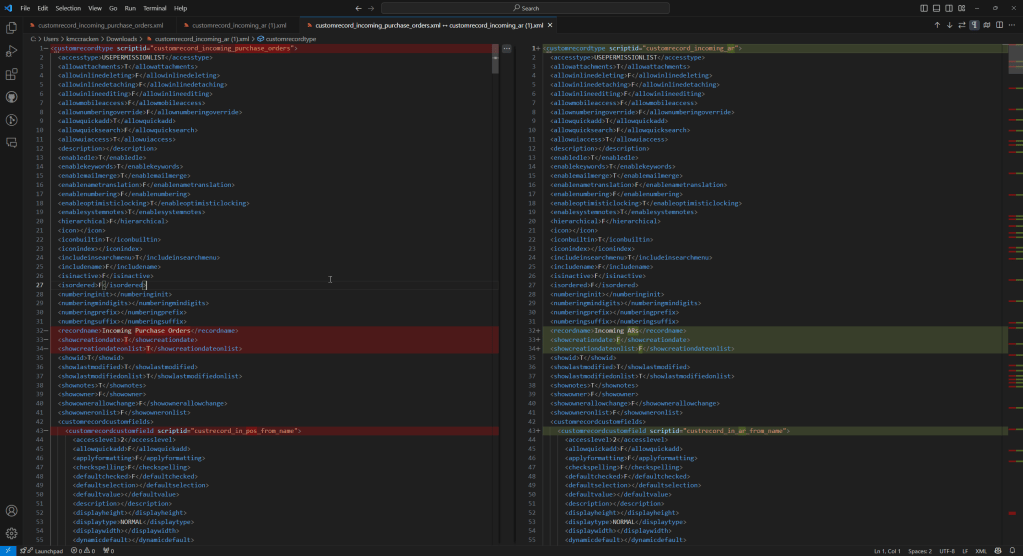Open the Accounts icon in activity bar
1023x556 pixels.
pyautogui.click(x=11, y=511)
